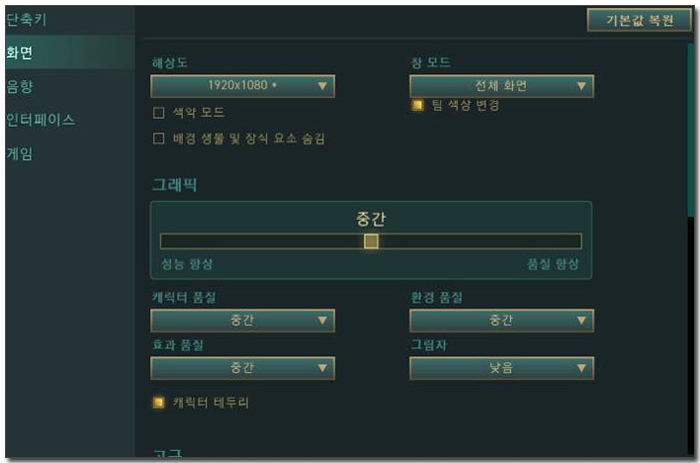Image resolution: width=700 pixels, height=463 pixels.
Task: Open the 음향 settings tab
Action: pyautogui.click(x=20, y=86)
